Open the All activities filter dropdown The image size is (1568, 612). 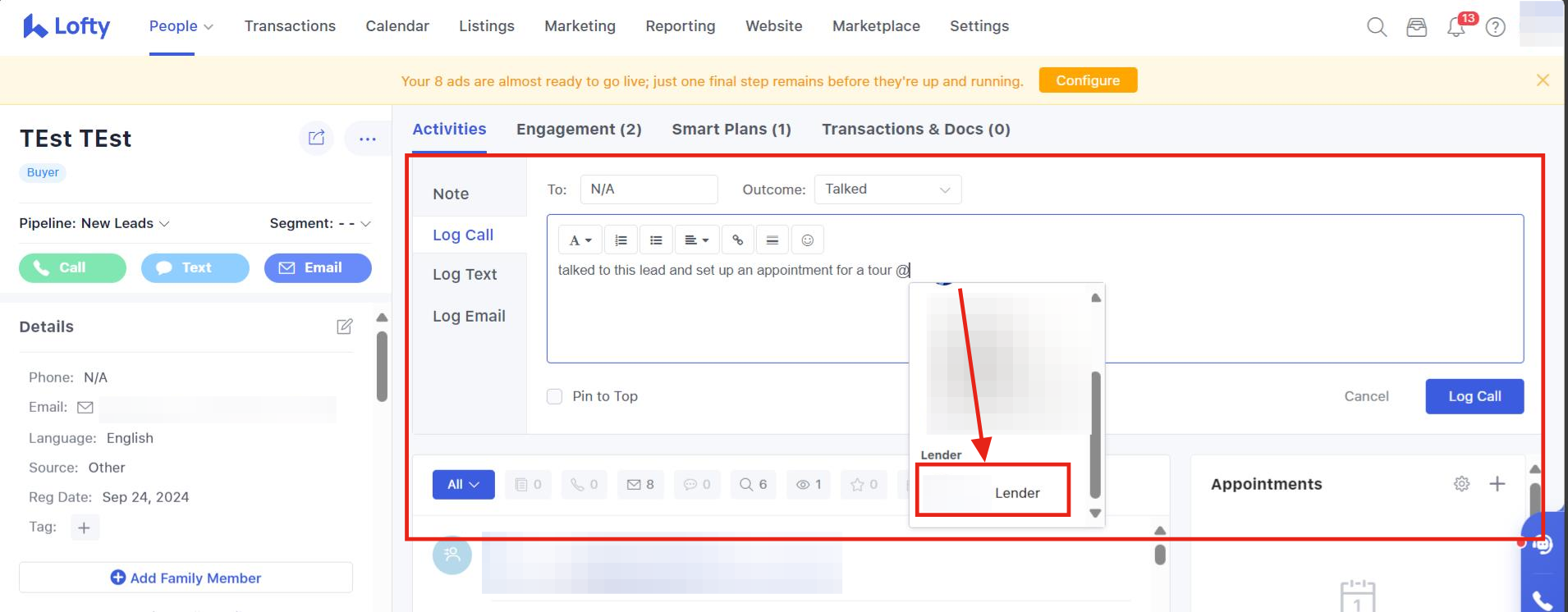point(463,485)
